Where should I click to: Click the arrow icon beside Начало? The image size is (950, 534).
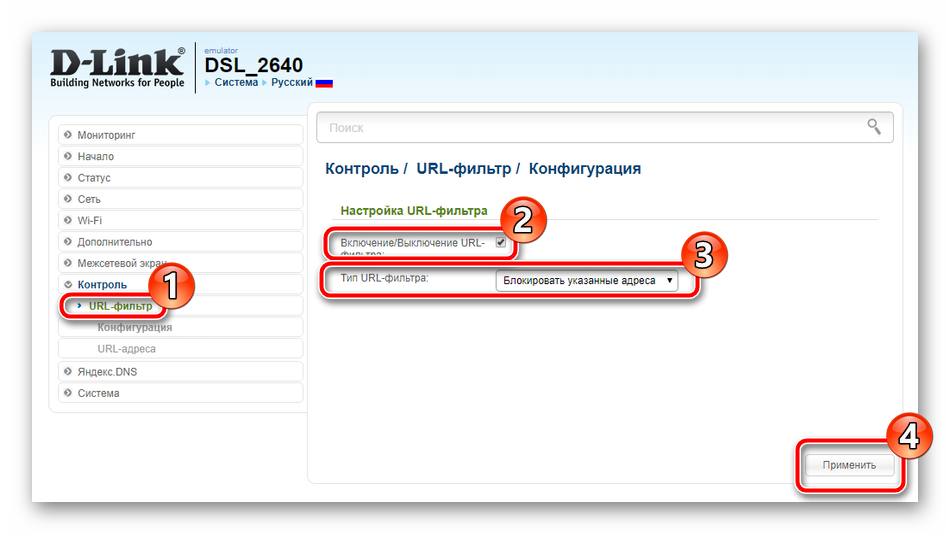(x=68, y=156)
